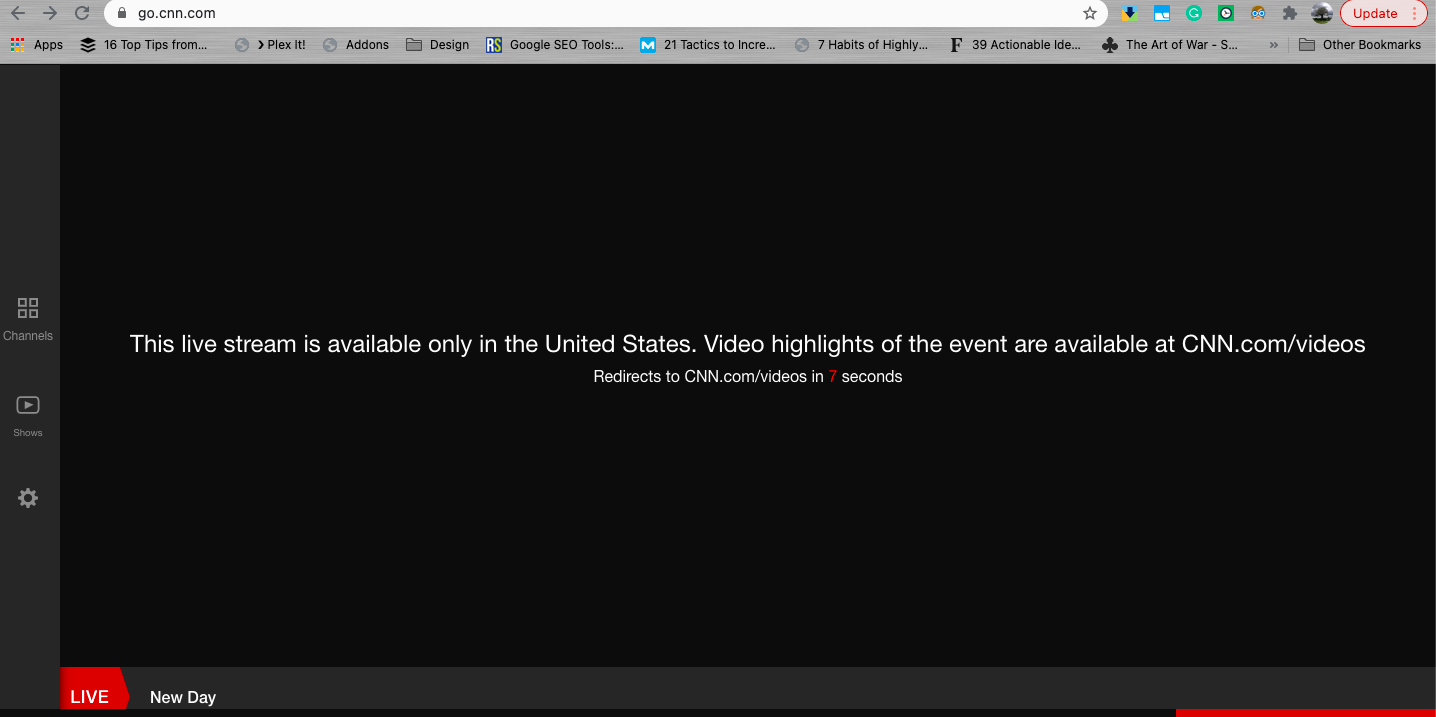This screenshot has width=1436, height=717.
Task: Open the Channels panel in sidebar
Action: click(x=28, y=318)
